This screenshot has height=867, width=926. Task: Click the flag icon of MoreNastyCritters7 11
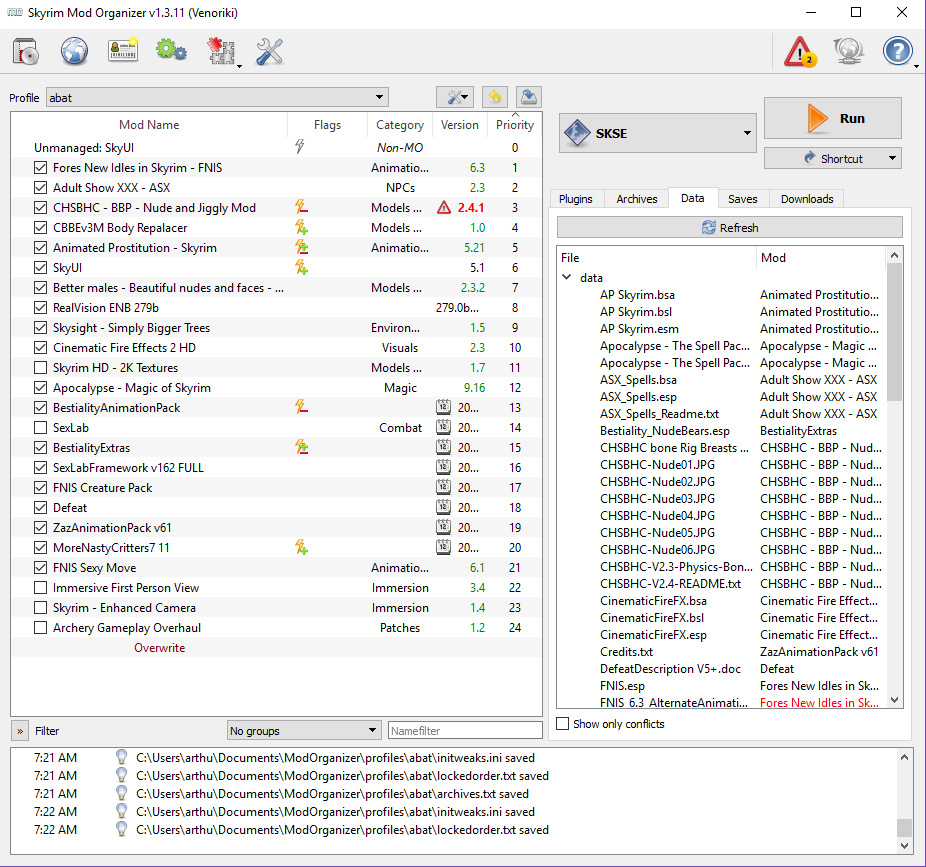point(301,547)
